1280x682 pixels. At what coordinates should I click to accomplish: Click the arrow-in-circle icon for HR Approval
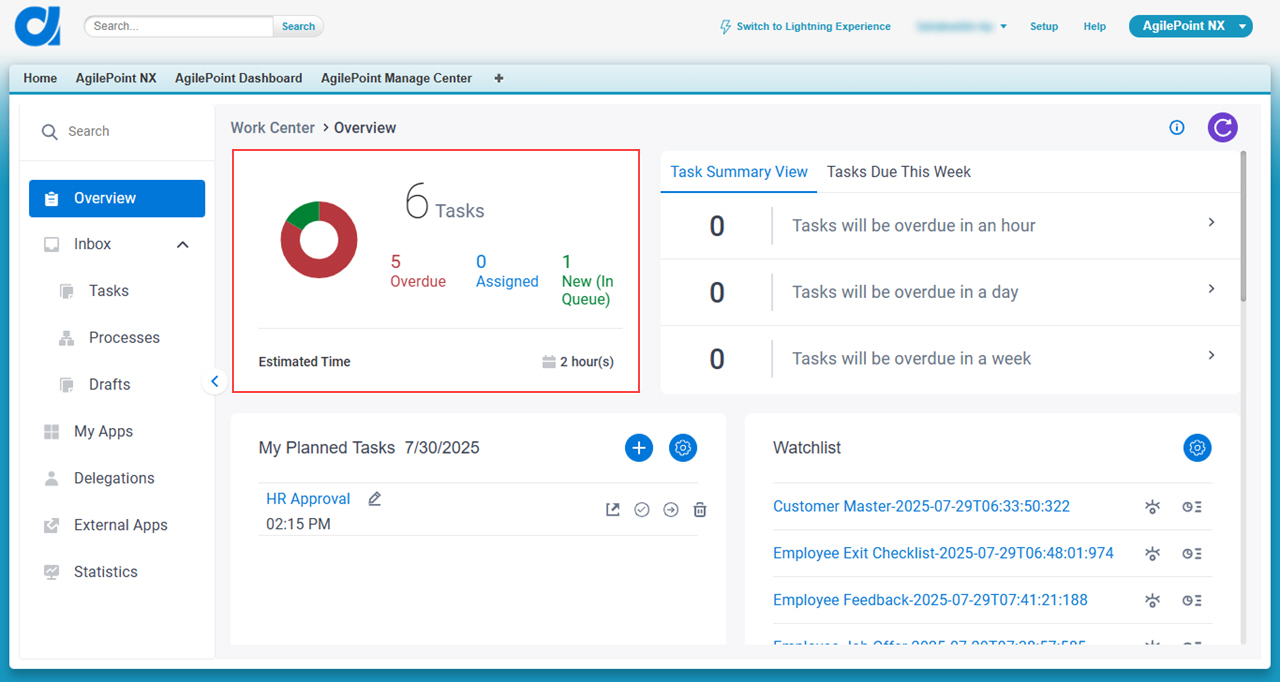tap(671, 510)
